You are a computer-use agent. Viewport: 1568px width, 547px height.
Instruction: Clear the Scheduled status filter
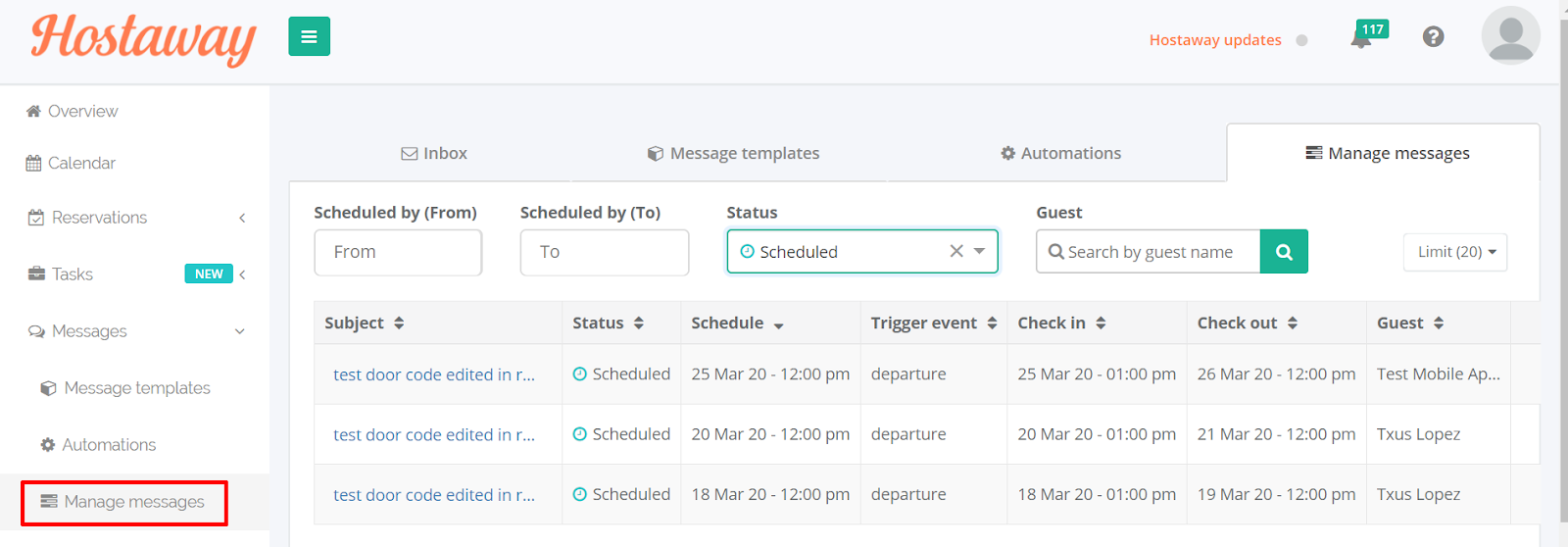pos(956,252)
